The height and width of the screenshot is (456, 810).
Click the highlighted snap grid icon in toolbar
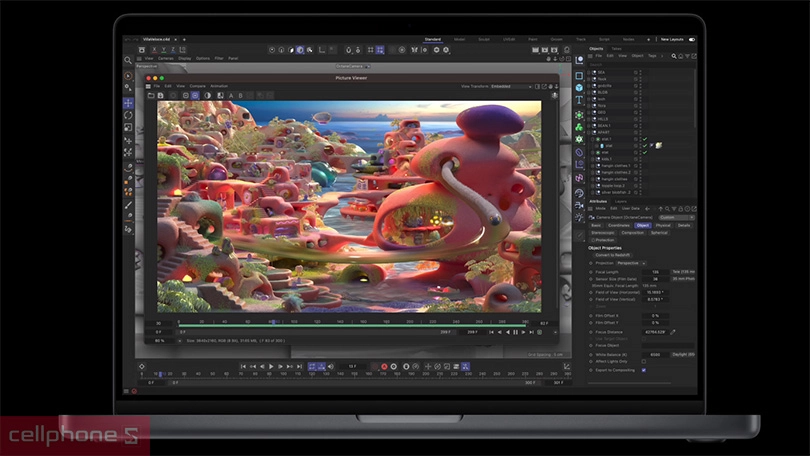coord(380,50)
